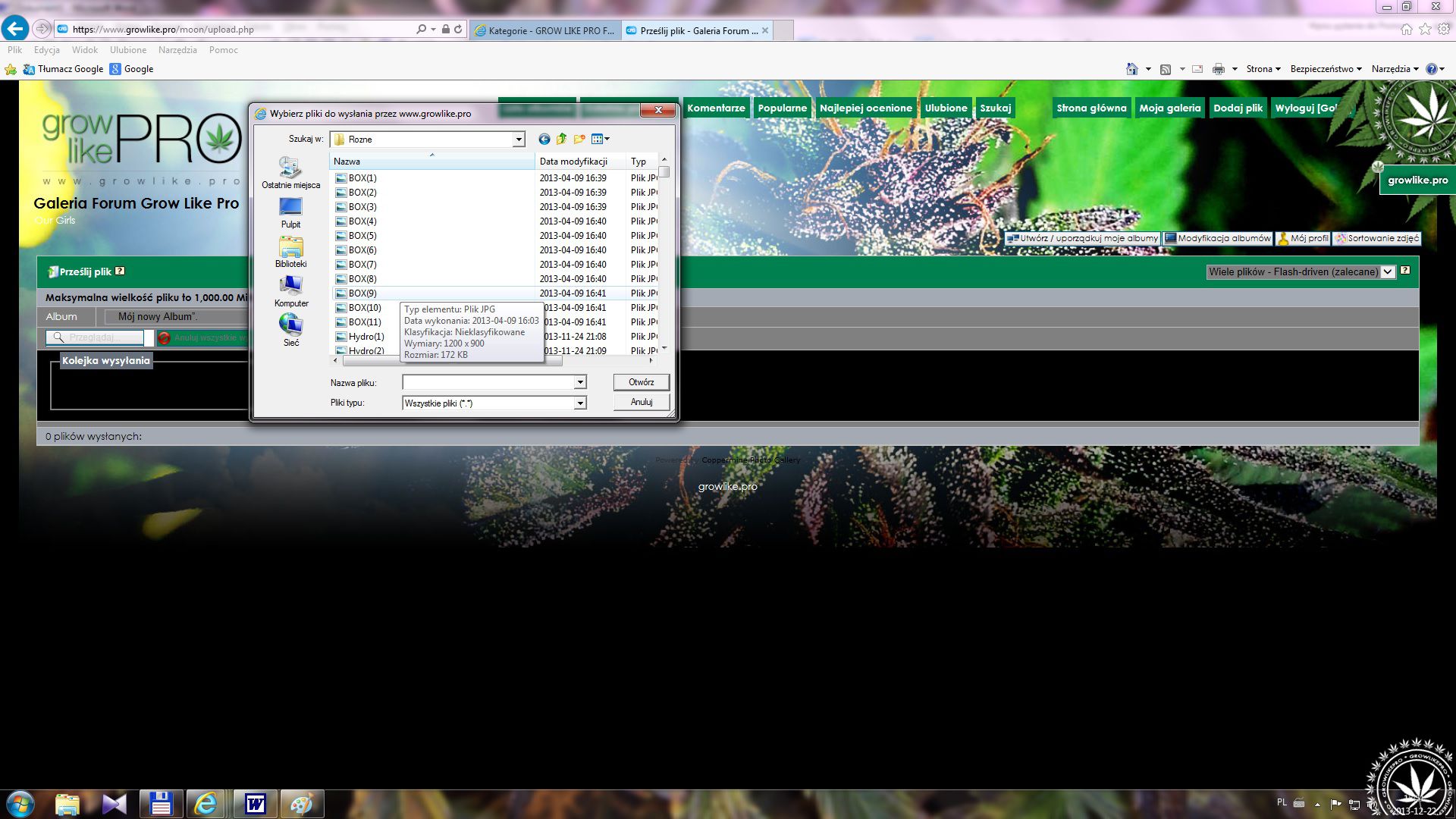Sort by Data modyfikacji column header
The image size is (1456, 819).
pyautogui.click(x=580, y=162)
